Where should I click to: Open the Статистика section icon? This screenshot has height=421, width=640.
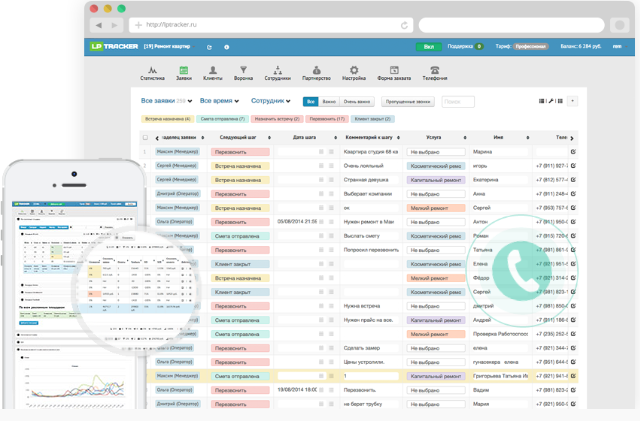point(153,70)
